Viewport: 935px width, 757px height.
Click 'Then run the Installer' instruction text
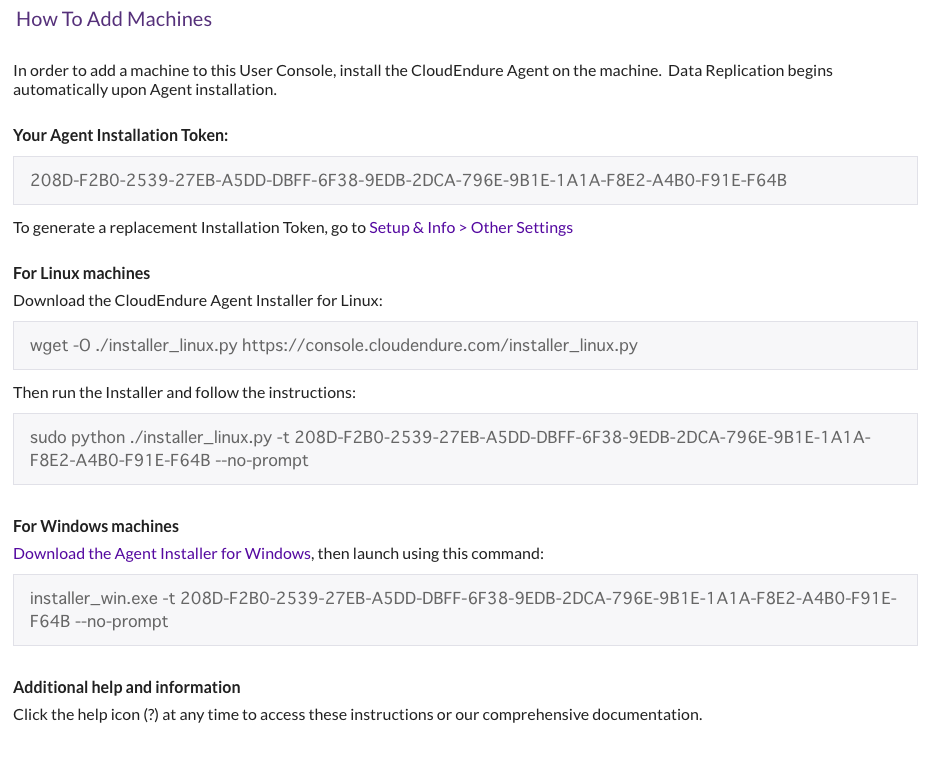(184, 393)
